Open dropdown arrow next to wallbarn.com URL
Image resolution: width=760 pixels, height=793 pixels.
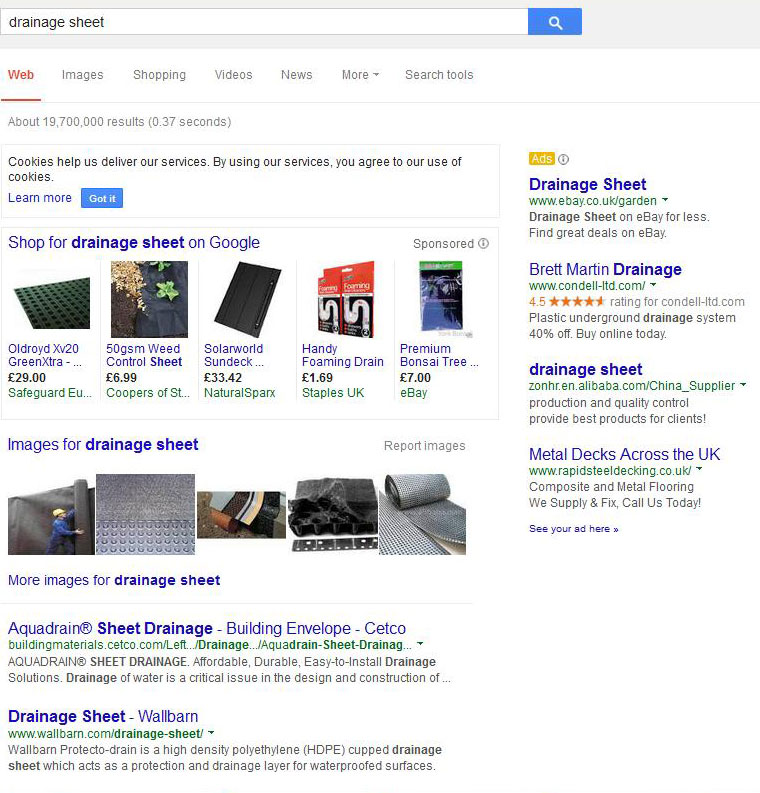212,734
